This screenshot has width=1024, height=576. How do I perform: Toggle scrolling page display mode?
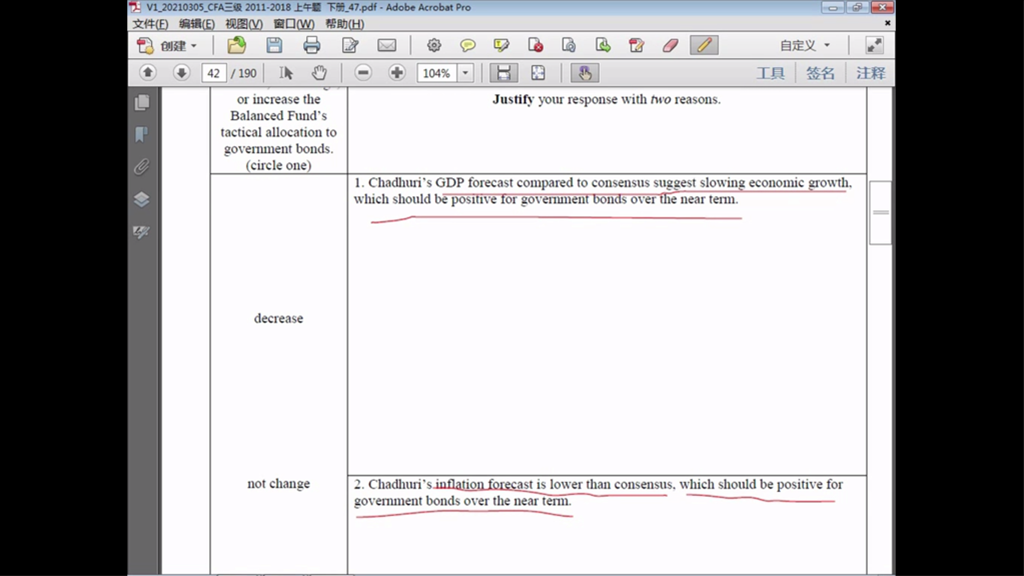[x=503, y=73]
